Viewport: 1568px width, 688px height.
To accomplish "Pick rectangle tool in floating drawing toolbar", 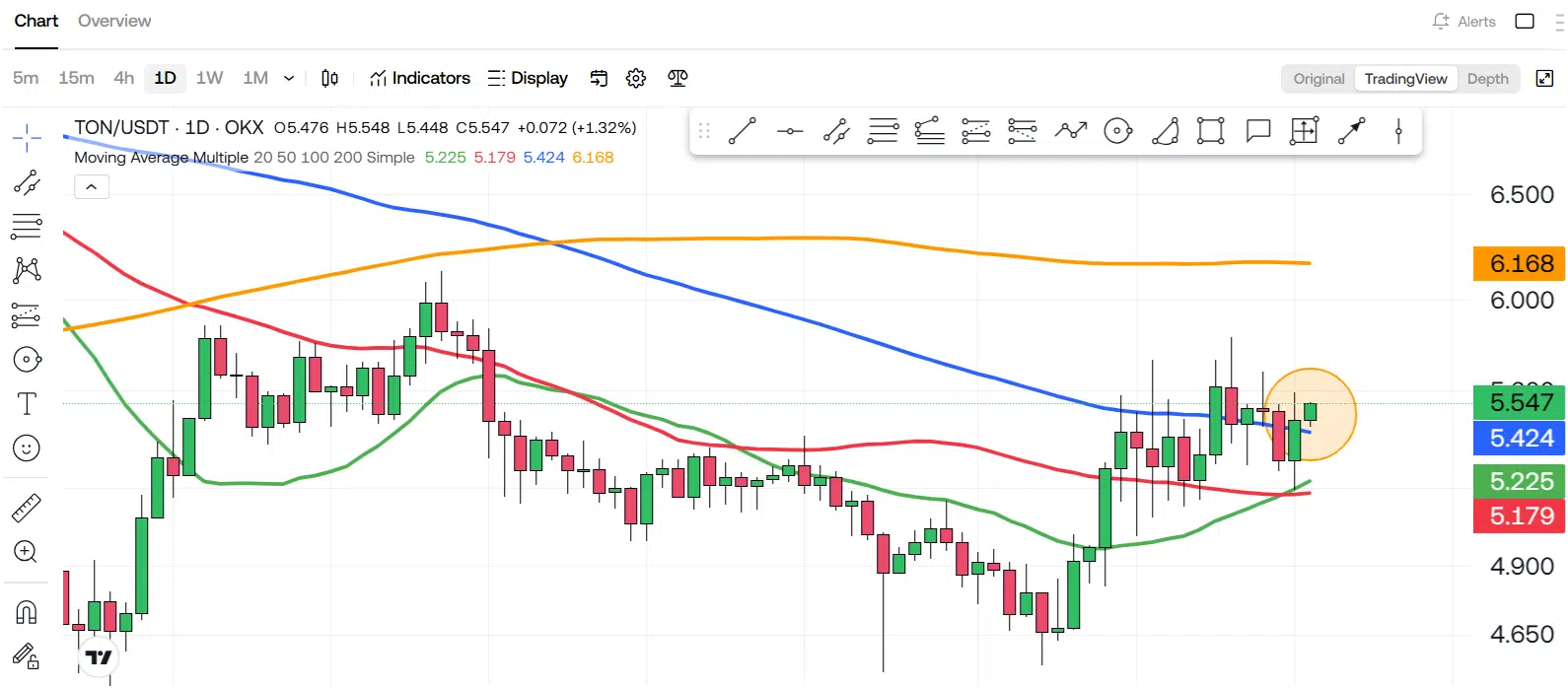I will pyautogui.click(x=1211, y=131).
